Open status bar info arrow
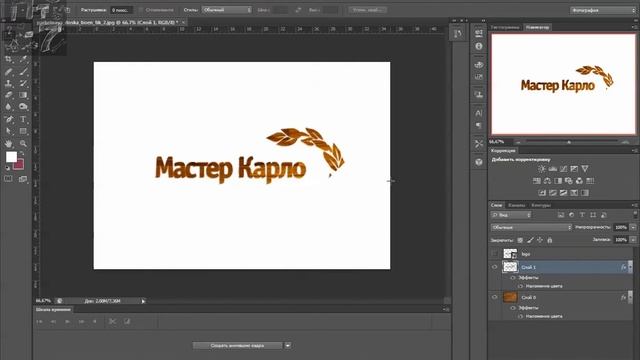 pyautogui.click(x=143, y=301)
